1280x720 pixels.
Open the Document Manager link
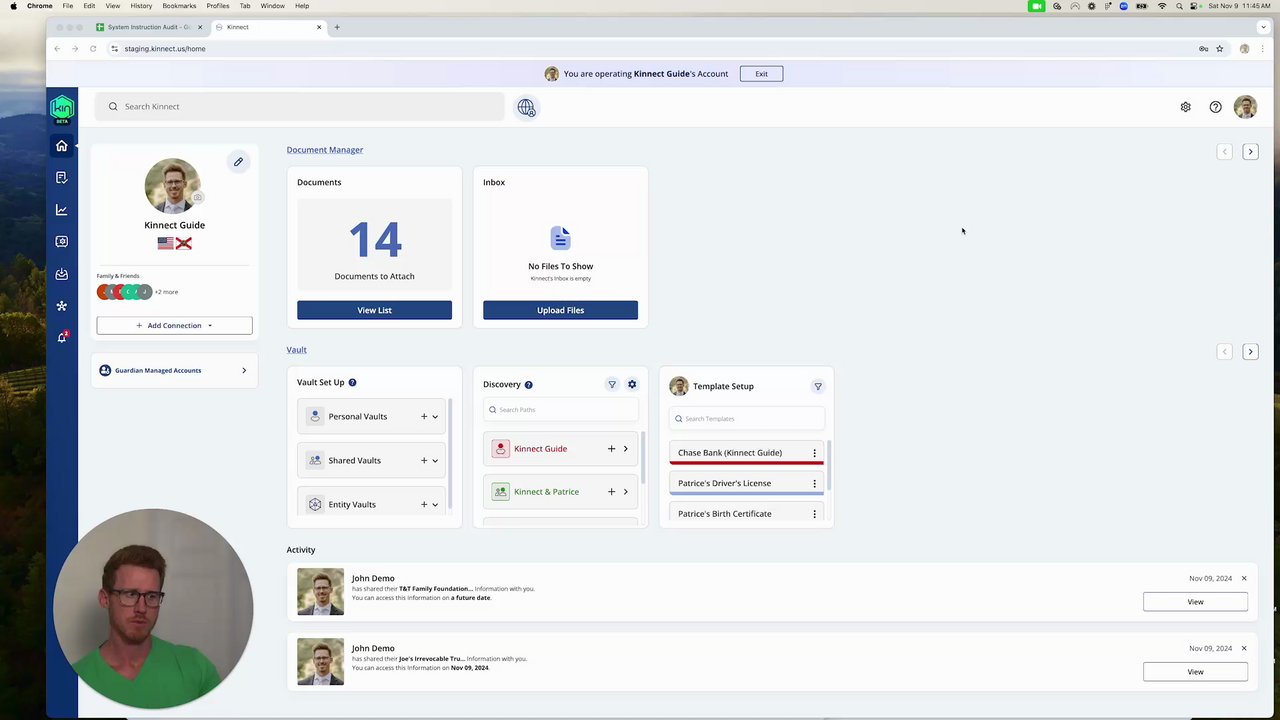325,150
